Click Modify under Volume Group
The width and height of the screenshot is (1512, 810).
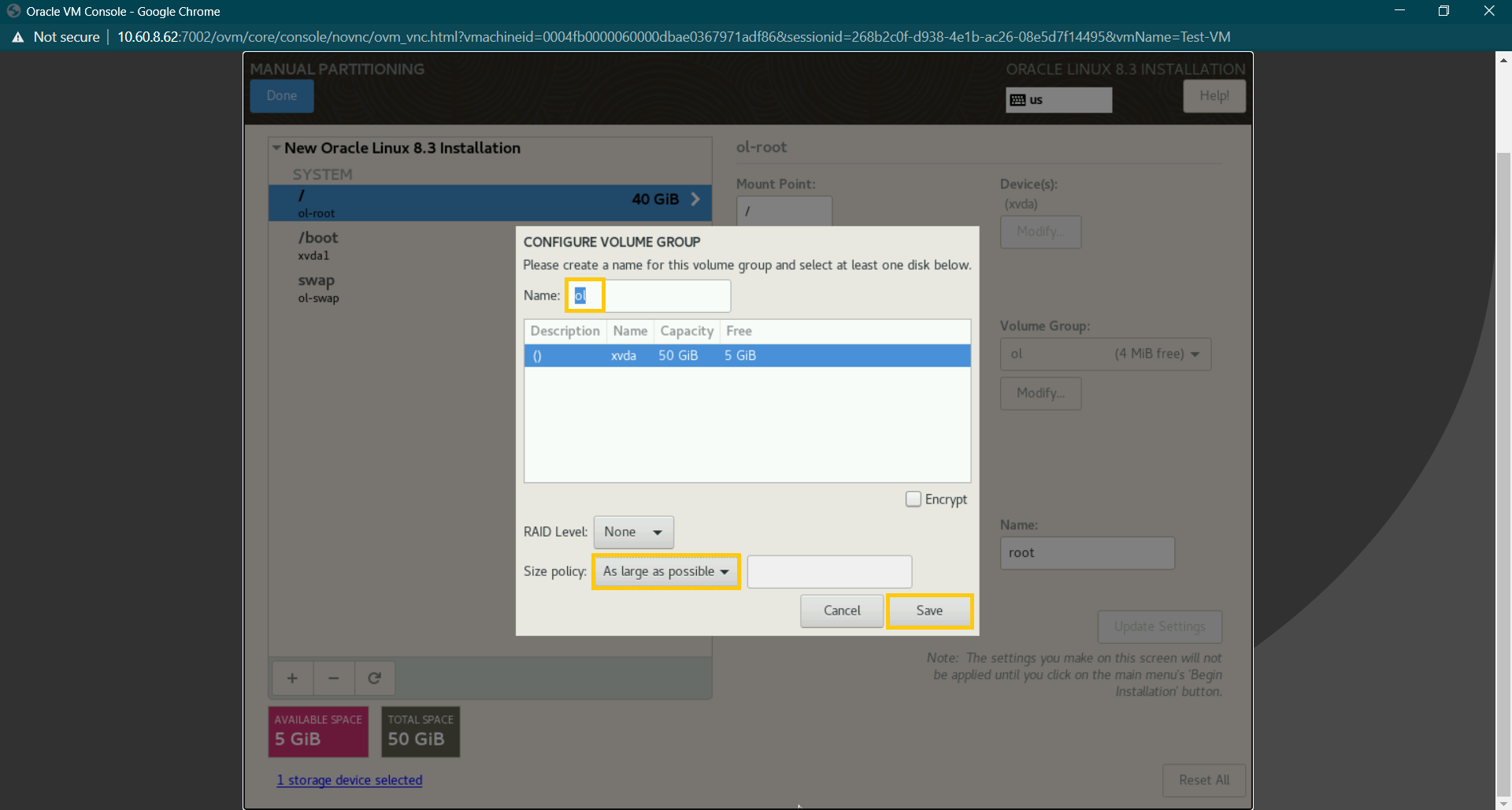click(1040, 393)
